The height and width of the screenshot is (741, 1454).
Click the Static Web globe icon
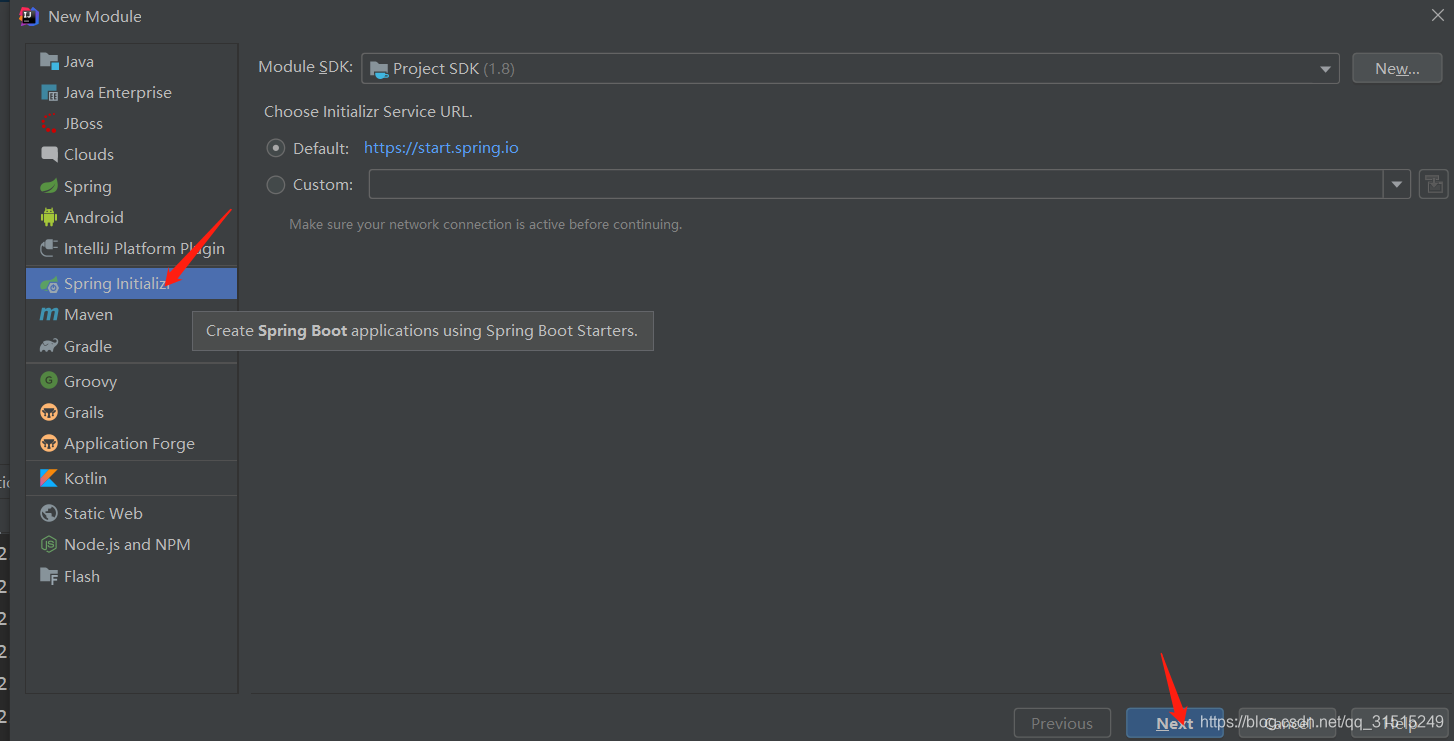point(49,513)
